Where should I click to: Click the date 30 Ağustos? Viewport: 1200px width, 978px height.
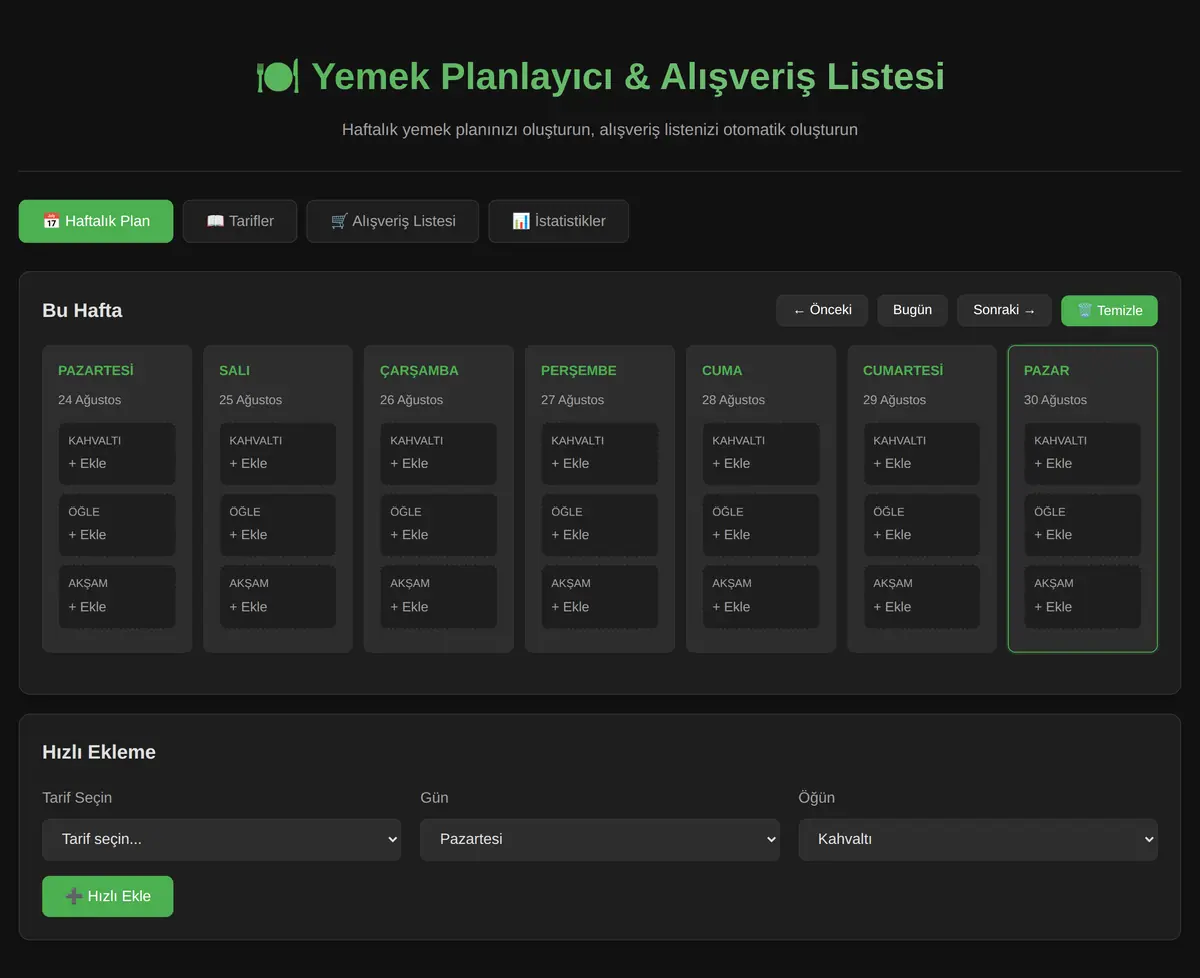1056,400
